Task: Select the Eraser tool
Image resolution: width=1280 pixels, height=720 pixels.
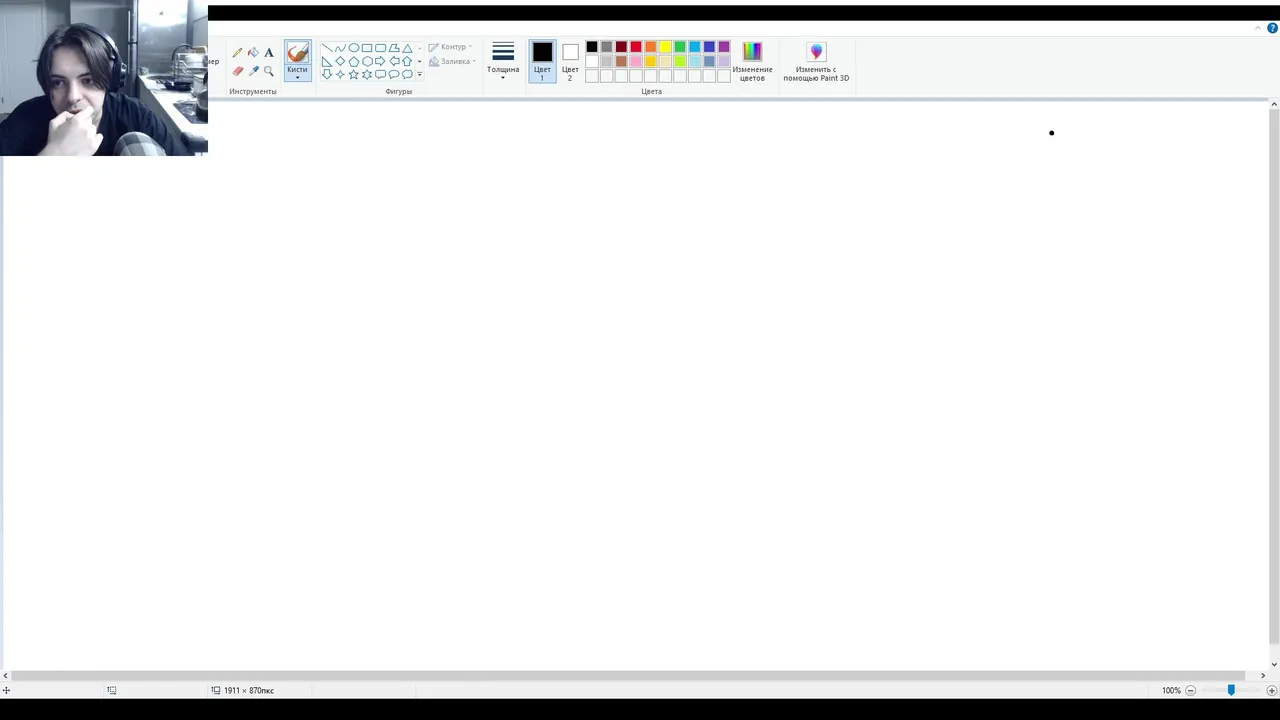Action: click(237, 71)
